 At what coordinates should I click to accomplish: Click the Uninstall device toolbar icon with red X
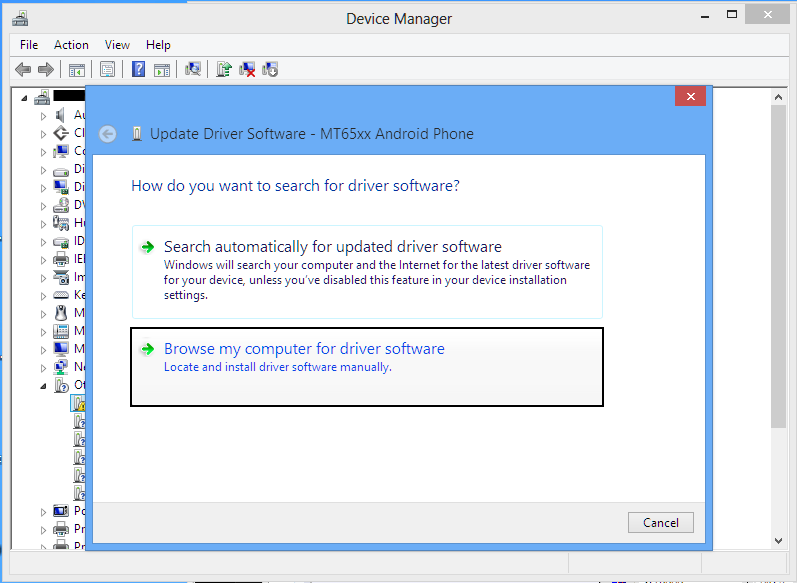[x=247, y=69]
